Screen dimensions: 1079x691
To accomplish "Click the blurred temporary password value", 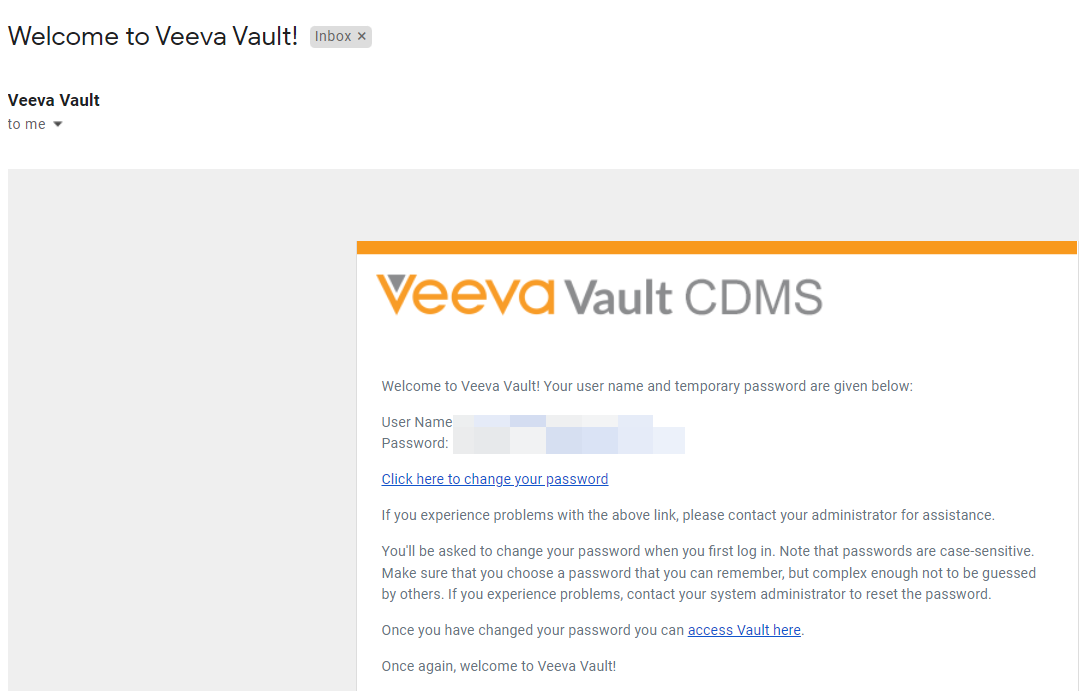I will pyautogui.click(x=568, y=442).
